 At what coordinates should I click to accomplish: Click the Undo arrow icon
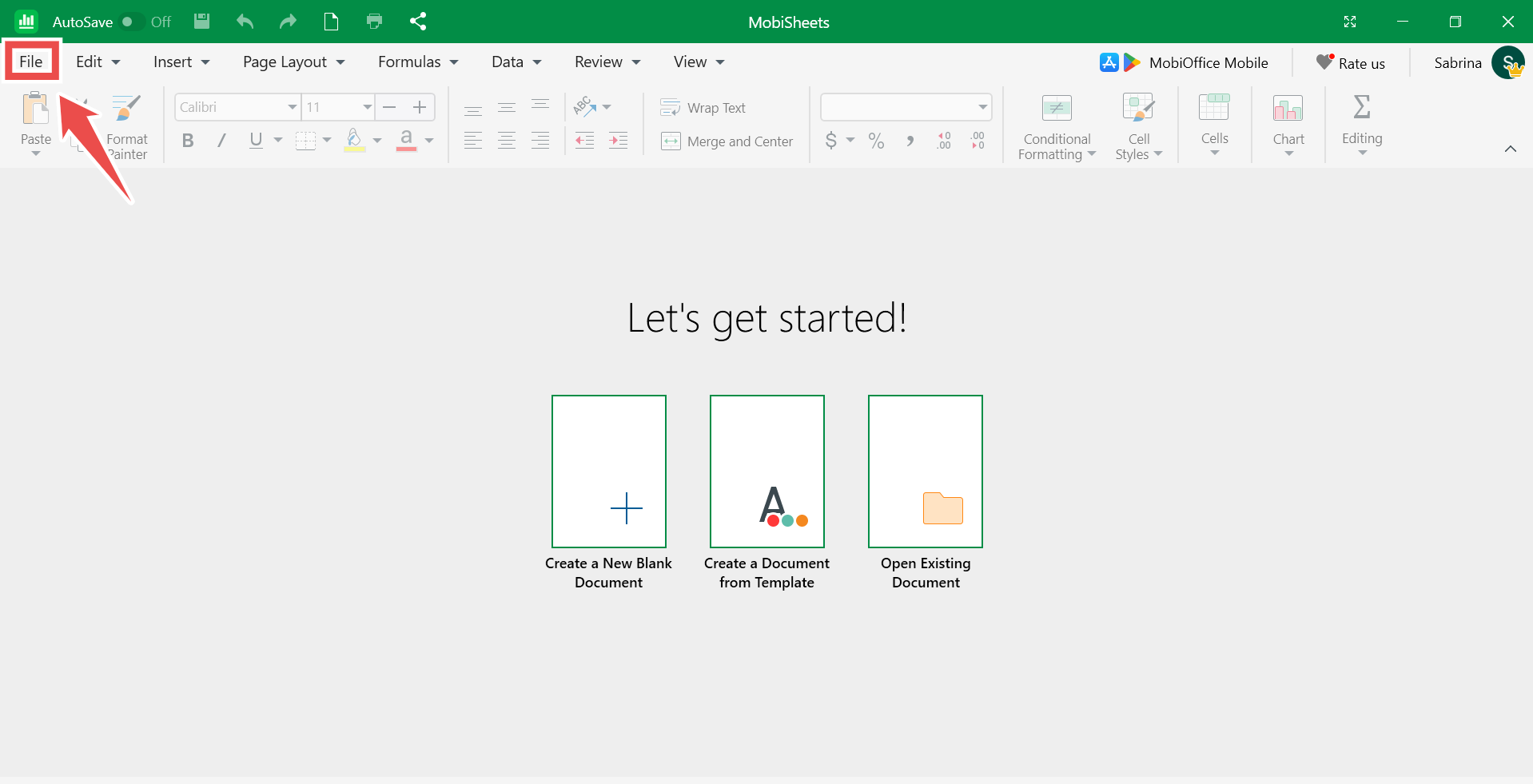point(245,22)
